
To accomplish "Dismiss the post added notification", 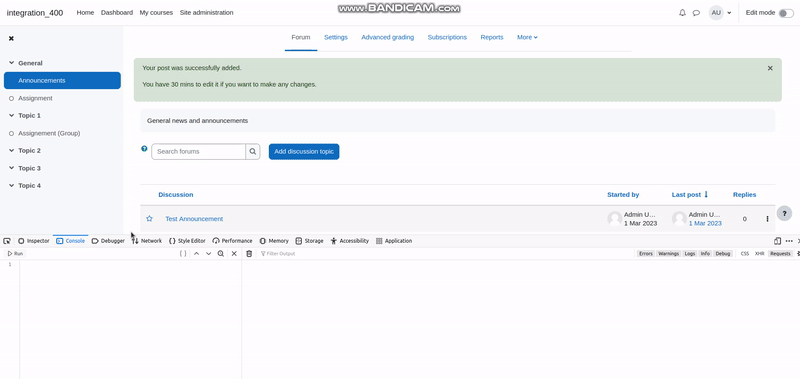I will pos(770,68).
